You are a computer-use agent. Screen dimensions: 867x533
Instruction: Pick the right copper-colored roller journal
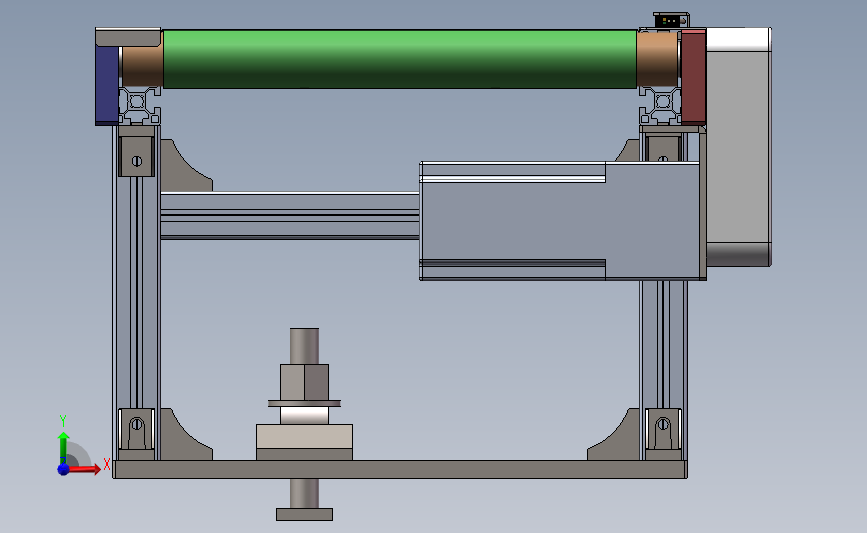coord(657,59)
